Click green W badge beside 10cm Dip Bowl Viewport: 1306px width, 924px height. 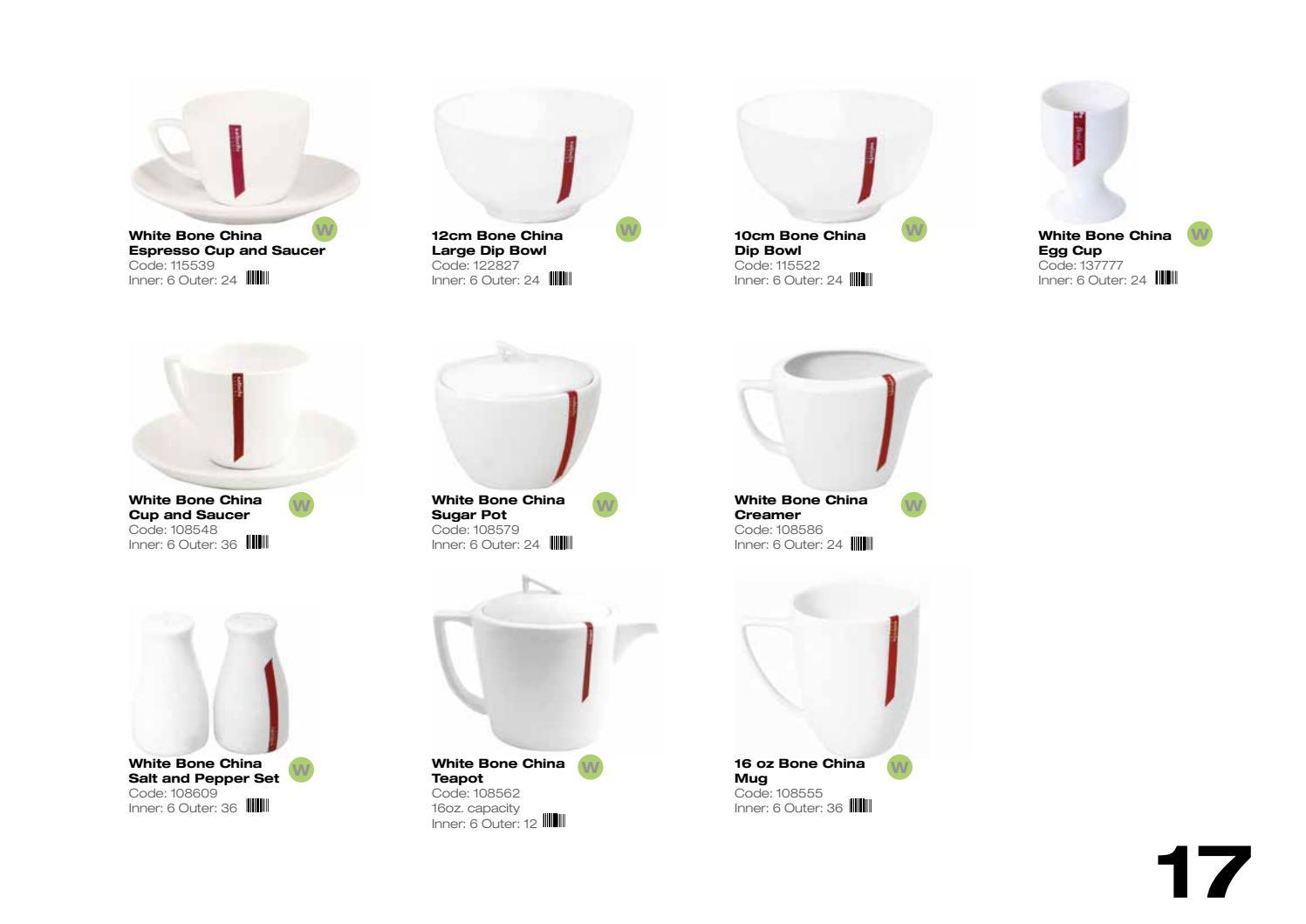click(914, 229)
